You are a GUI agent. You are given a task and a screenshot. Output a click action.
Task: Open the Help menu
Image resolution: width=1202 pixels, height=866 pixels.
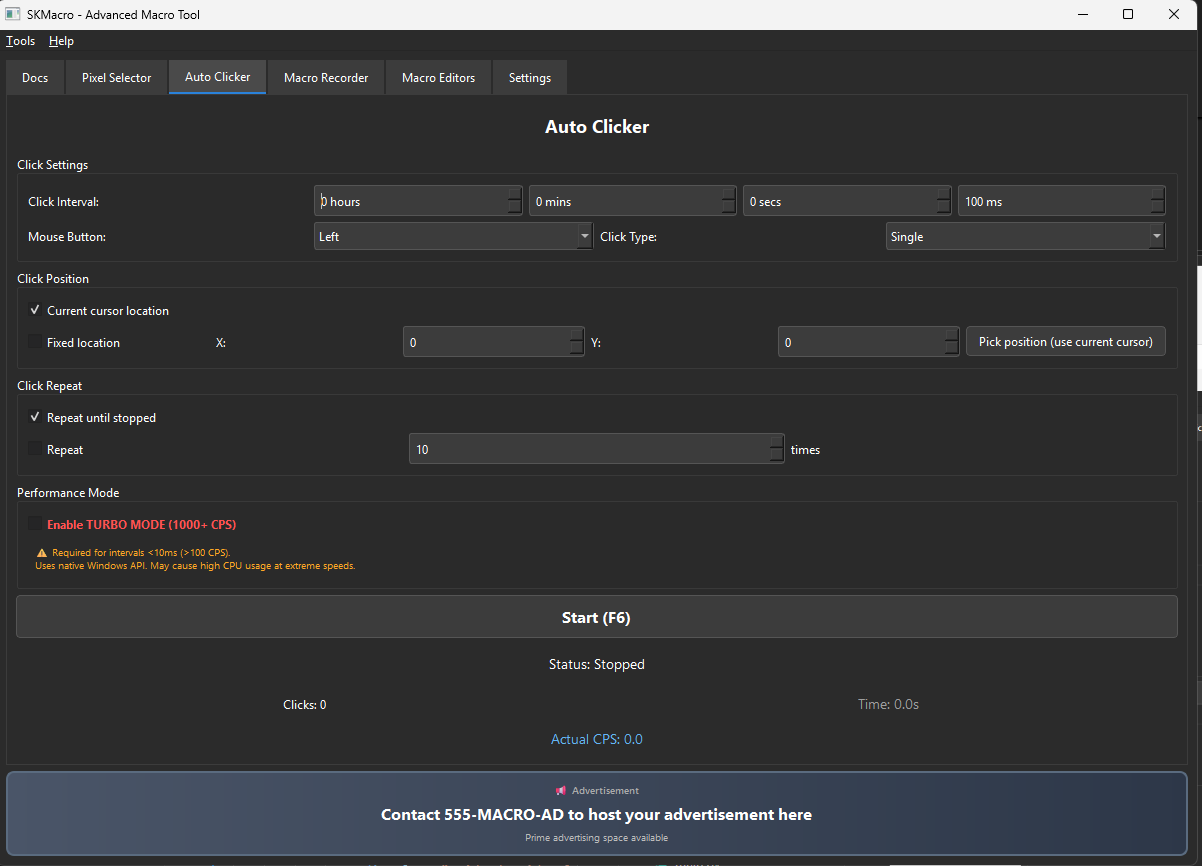(x=61, y=41)
